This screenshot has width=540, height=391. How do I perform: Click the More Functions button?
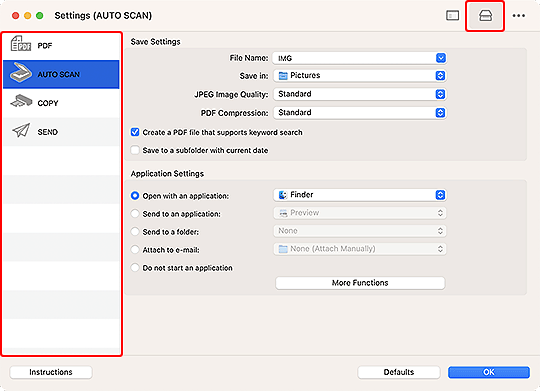pos(360,283)
